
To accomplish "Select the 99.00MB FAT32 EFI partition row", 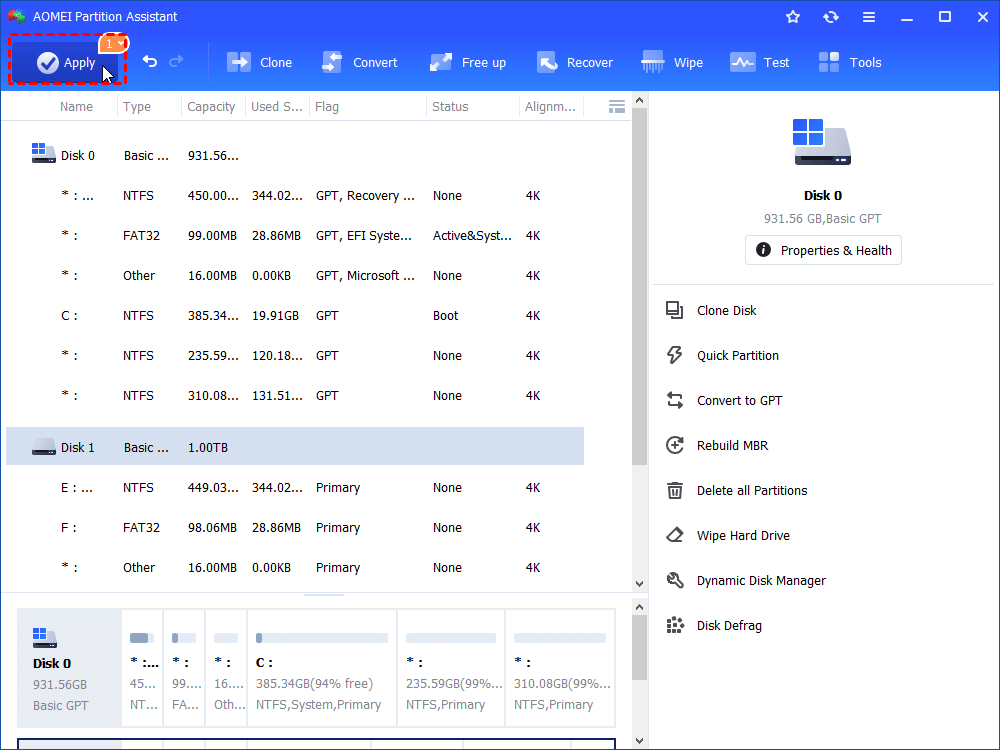I will coord(295,235).
